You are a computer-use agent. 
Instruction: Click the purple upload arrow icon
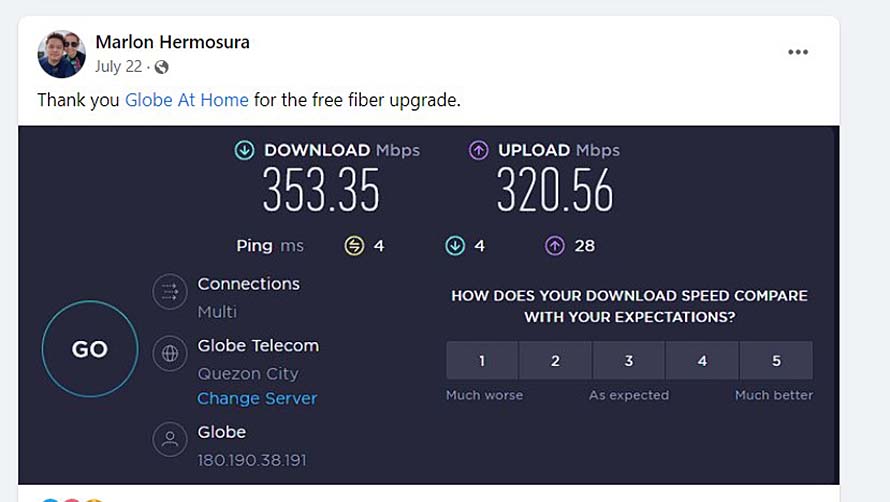click(x=479, y=150)
